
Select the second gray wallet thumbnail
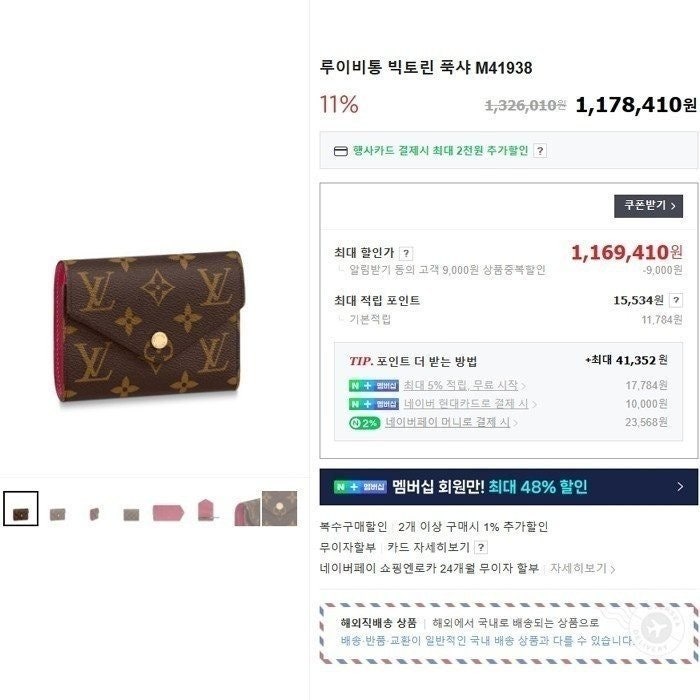coord(58,514)
